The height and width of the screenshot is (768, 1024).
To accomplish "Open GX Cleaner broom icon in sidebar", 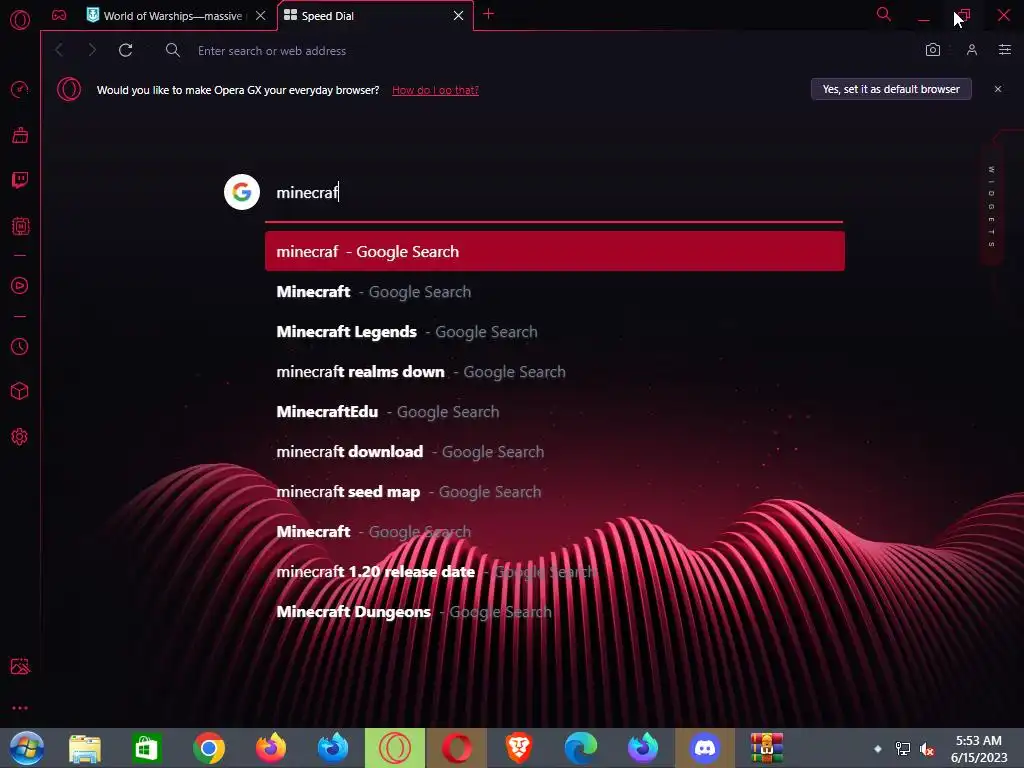I will click(x=20, y=135).
